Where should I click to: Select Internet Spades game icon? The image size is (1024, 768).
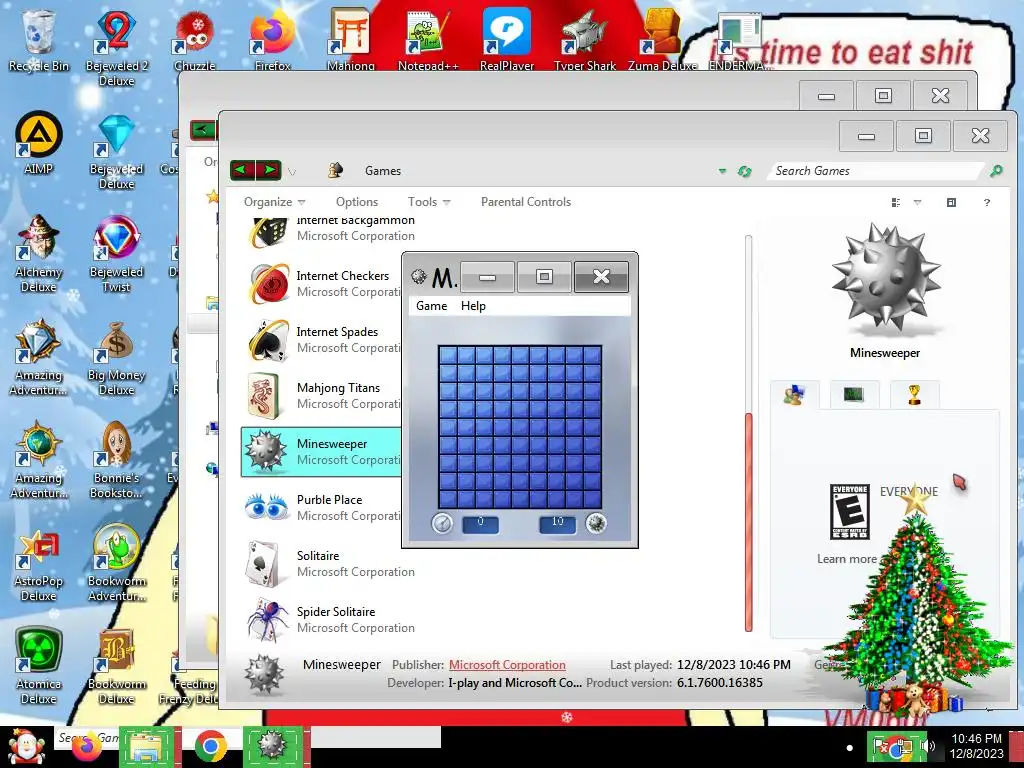pyautogui.click(x=268, y=340)
